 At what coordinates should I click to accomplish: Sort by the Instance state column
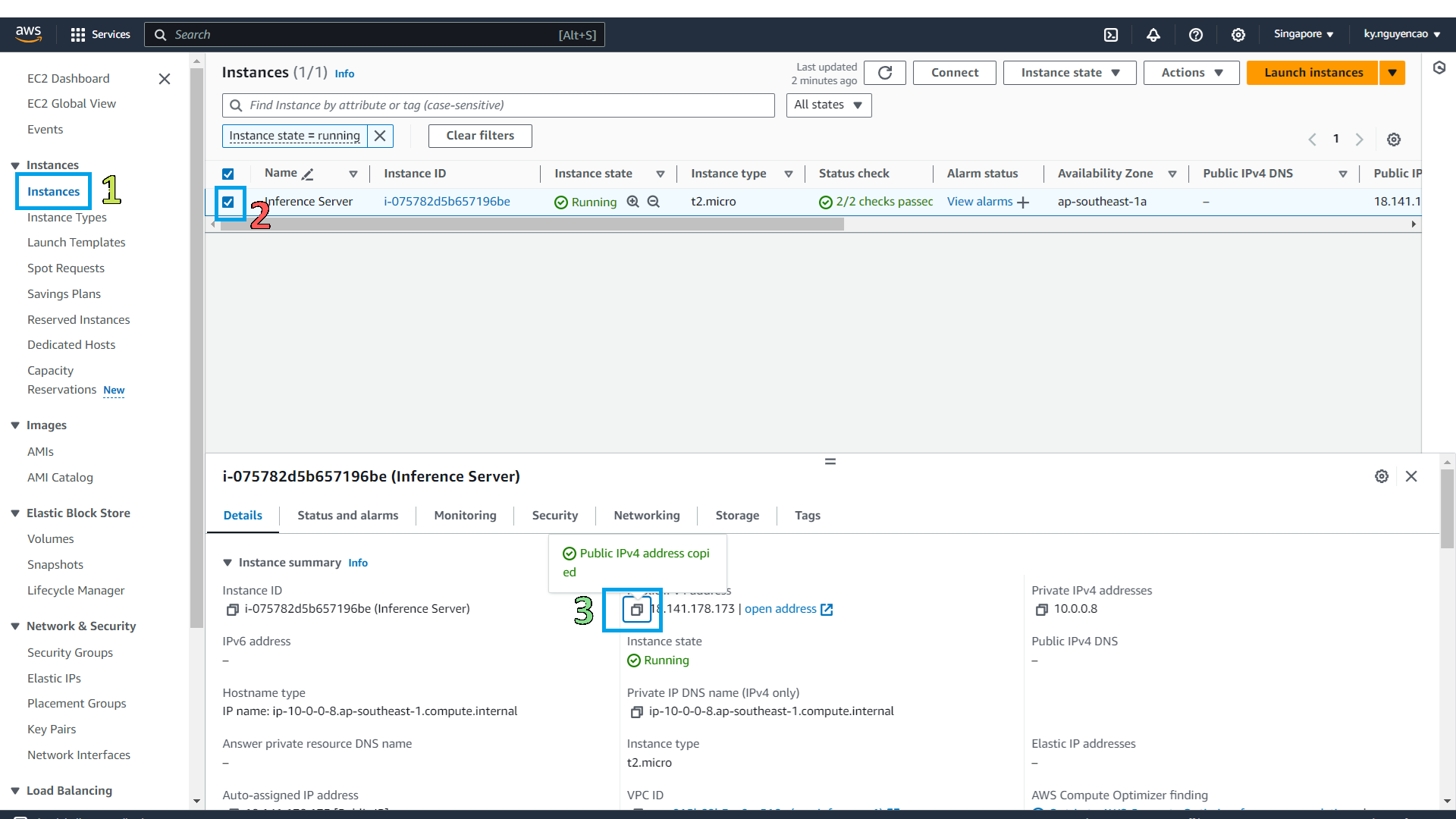[661, 174]
